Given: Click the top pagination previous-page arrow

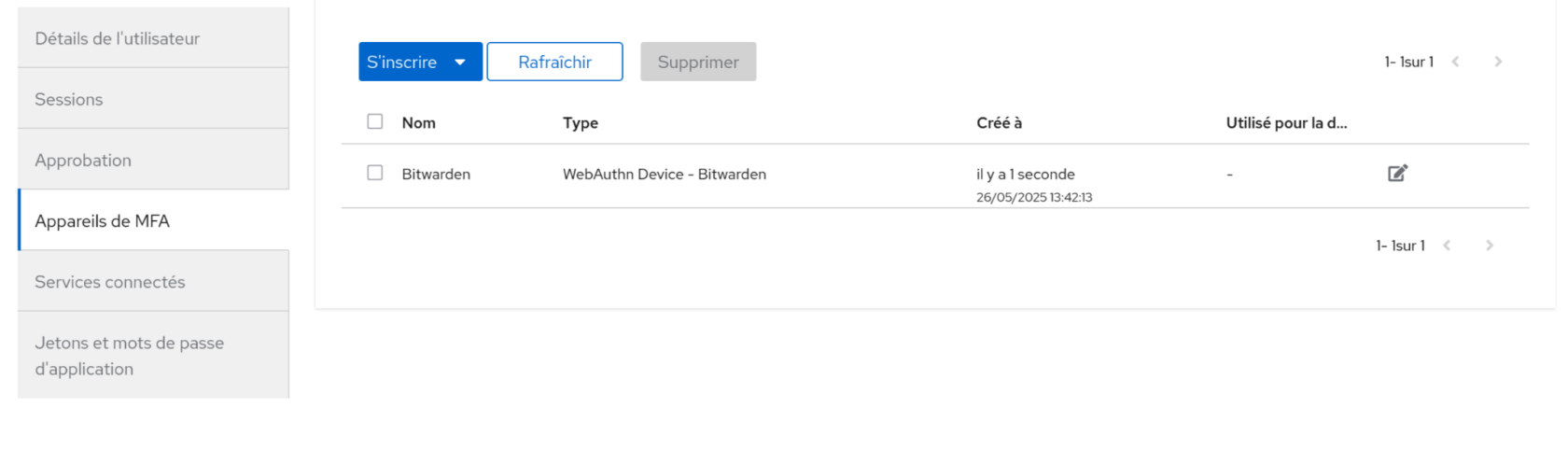Looking at the screenshot, I should [1455, 62].
